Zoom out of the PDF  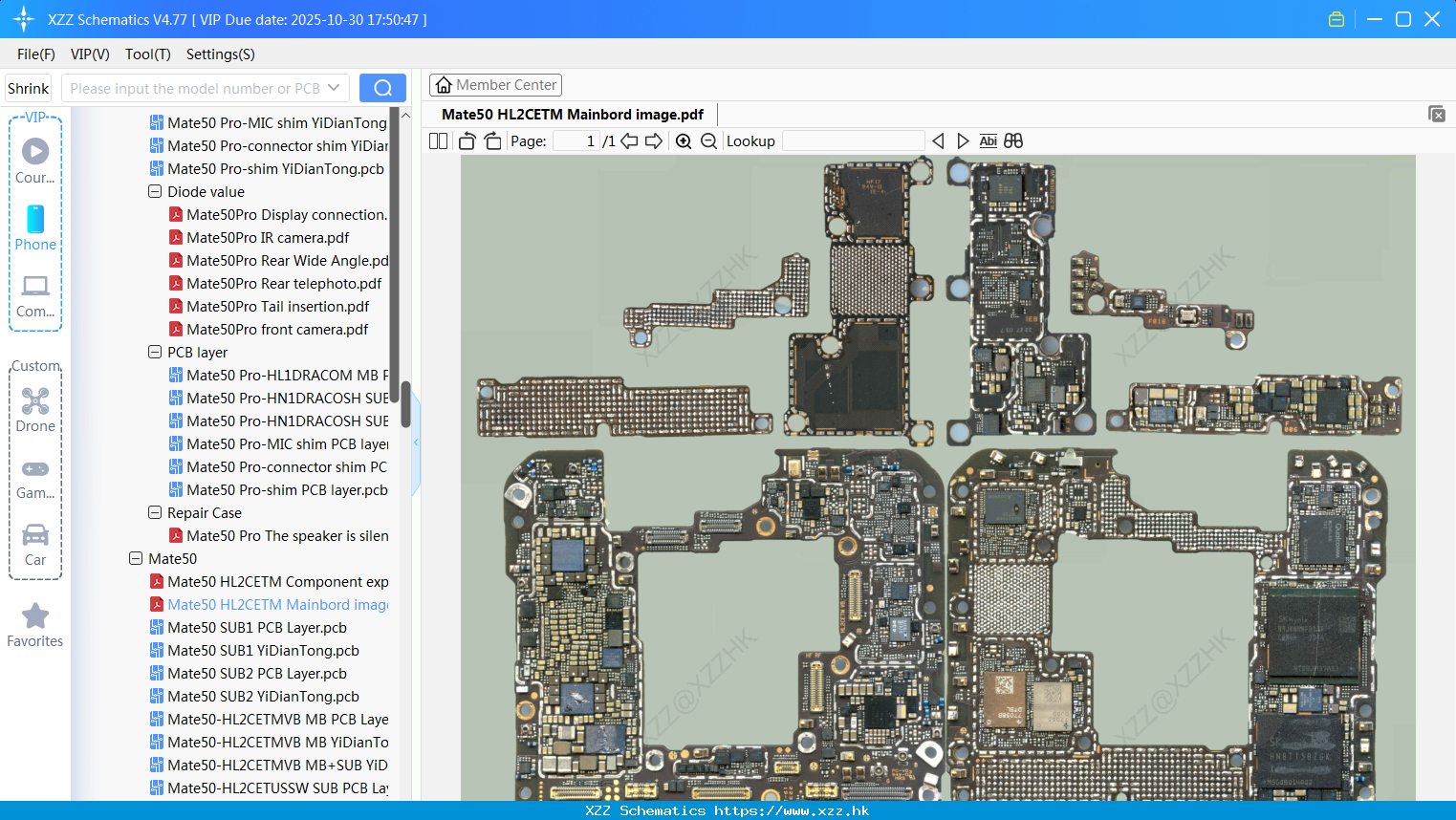click(x=708, y=140)
